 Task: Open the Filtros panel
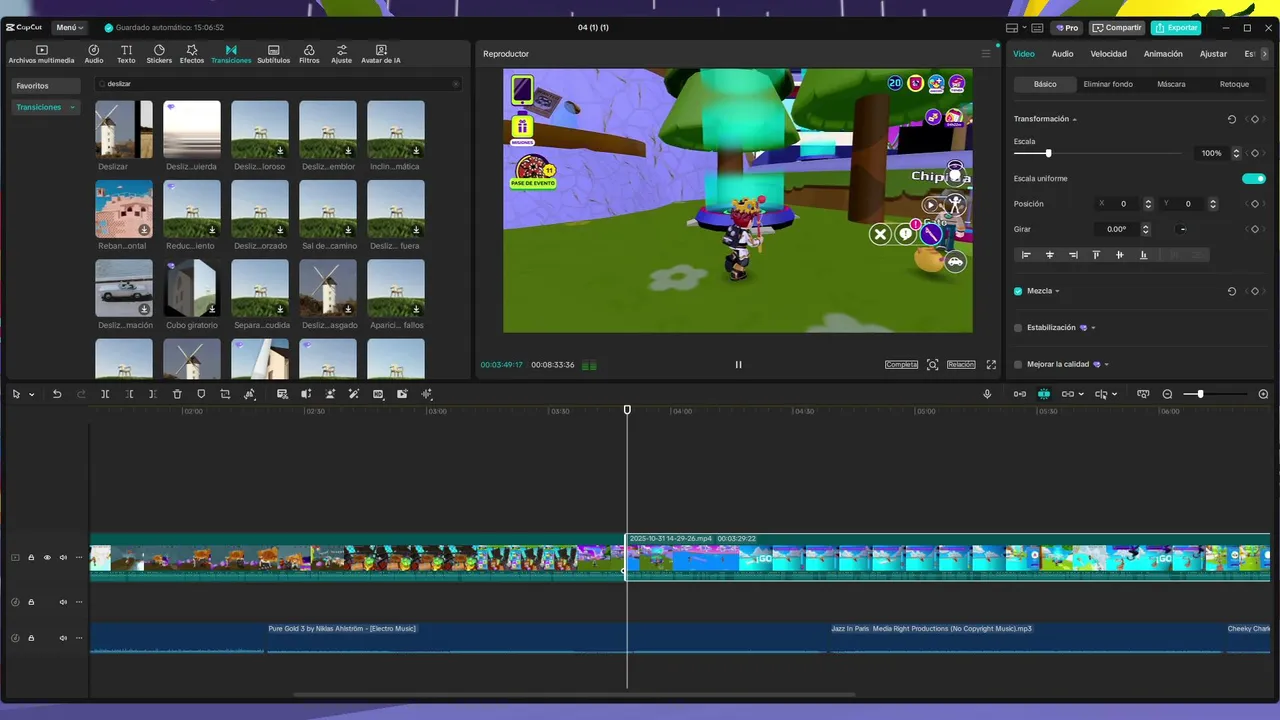point(309,54)
